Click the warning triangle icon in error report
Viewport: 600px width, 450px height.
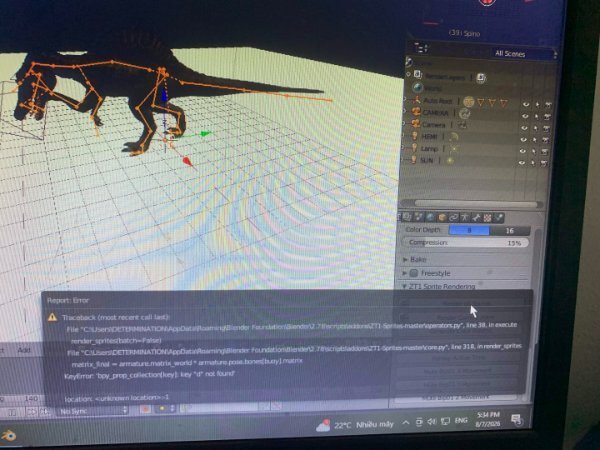[52, 317]
